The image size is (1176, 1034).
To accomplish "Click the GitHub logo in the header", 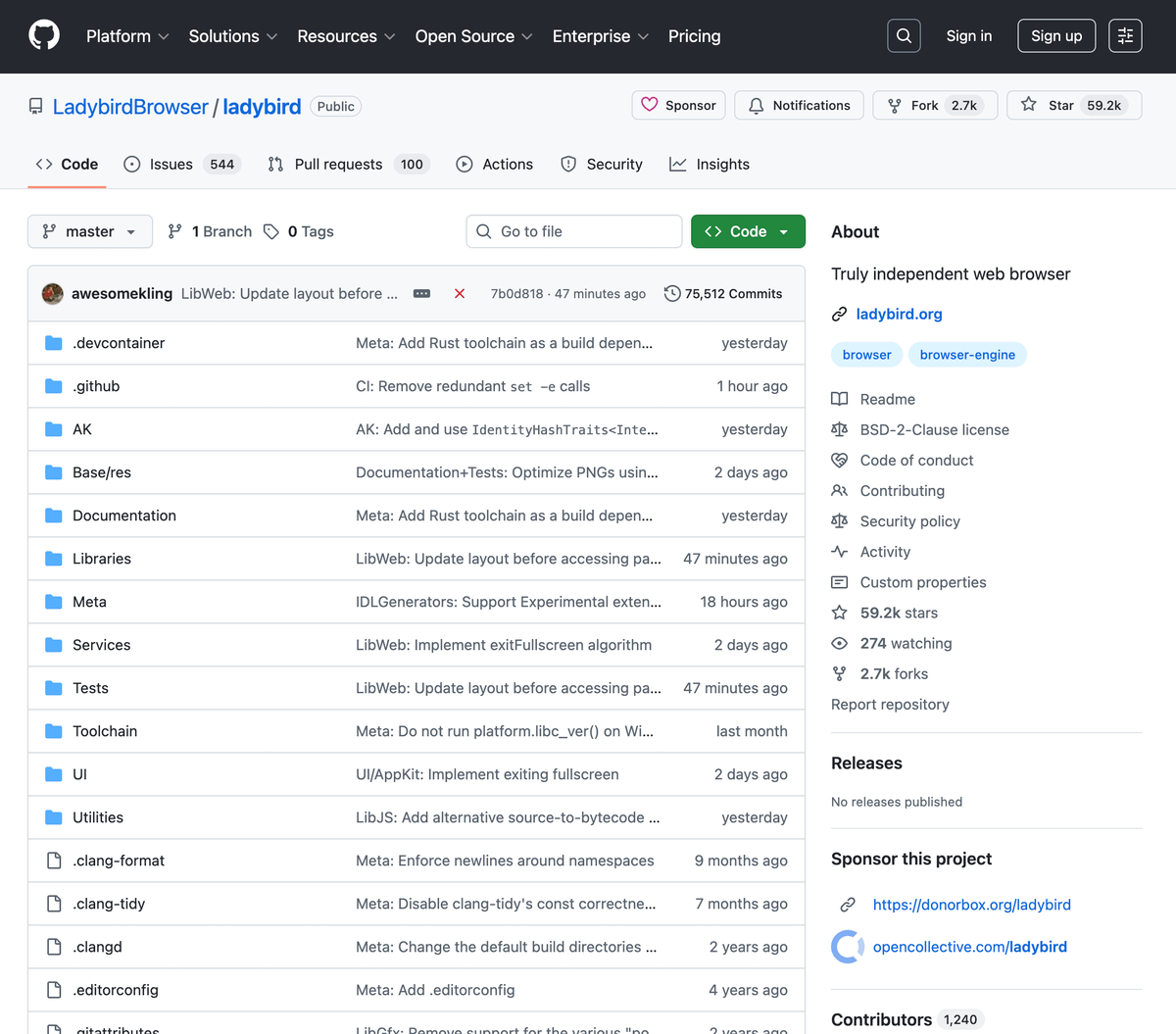I will click(43, 35).
